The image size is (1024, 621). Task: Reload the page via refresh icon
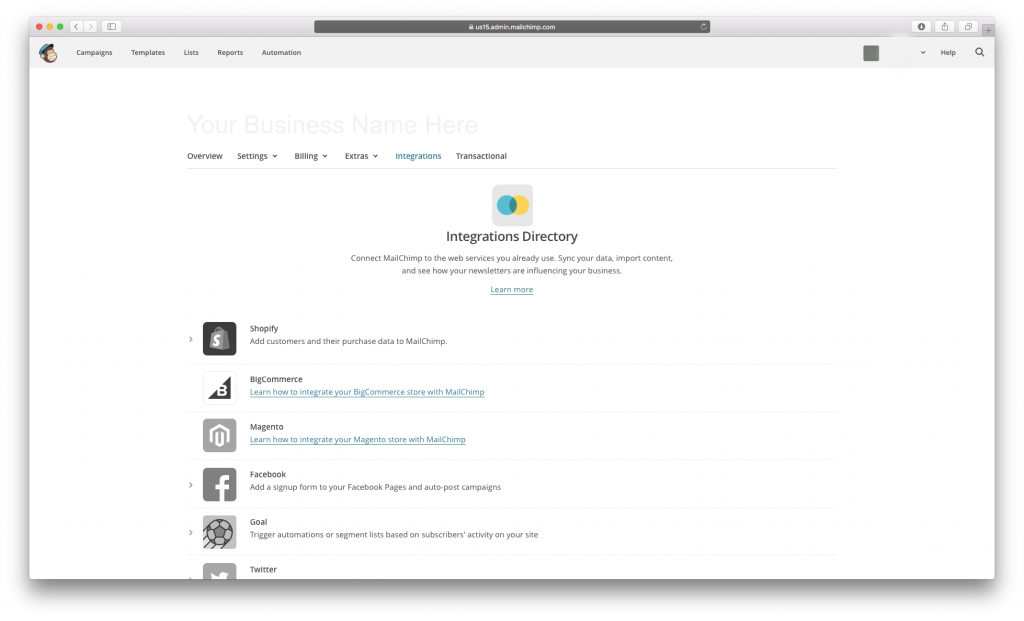pyautogui.click(x=703, y=27)
